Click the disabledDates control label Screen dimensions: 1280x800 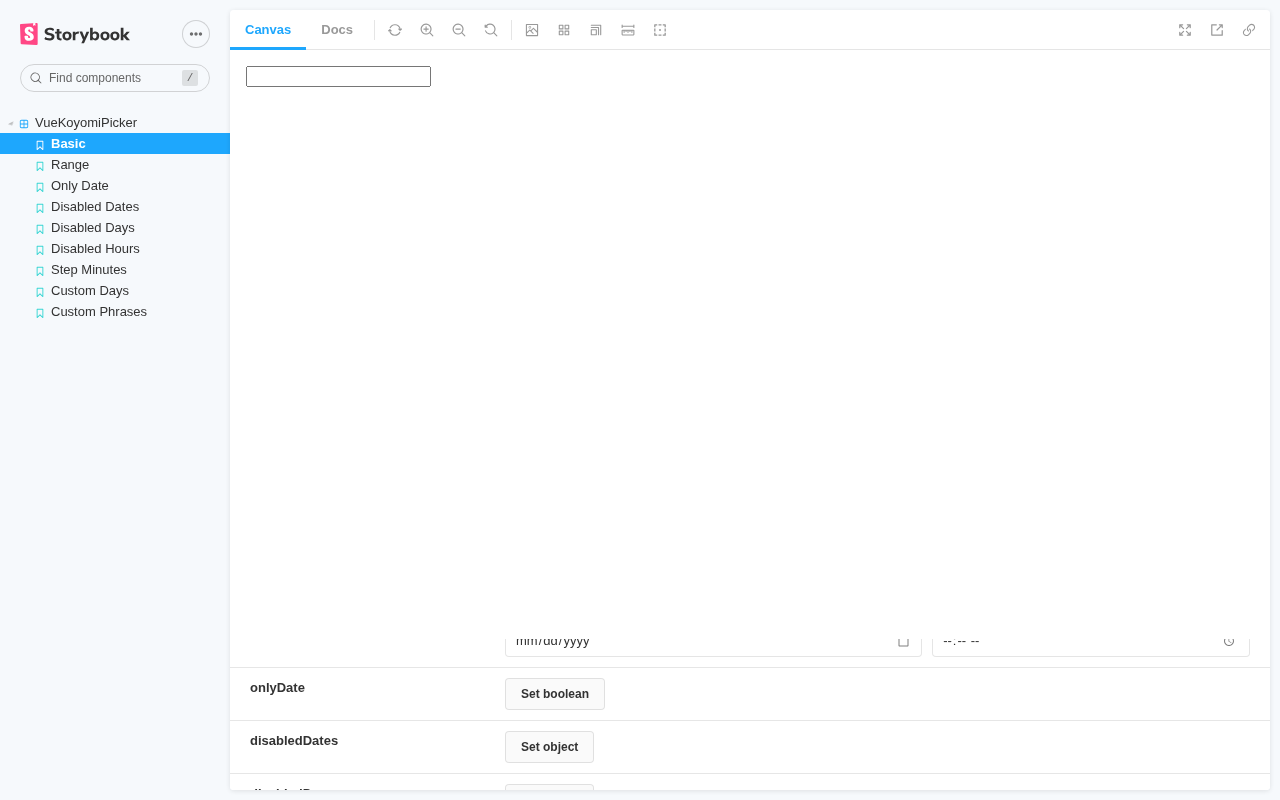pos(294,741)
